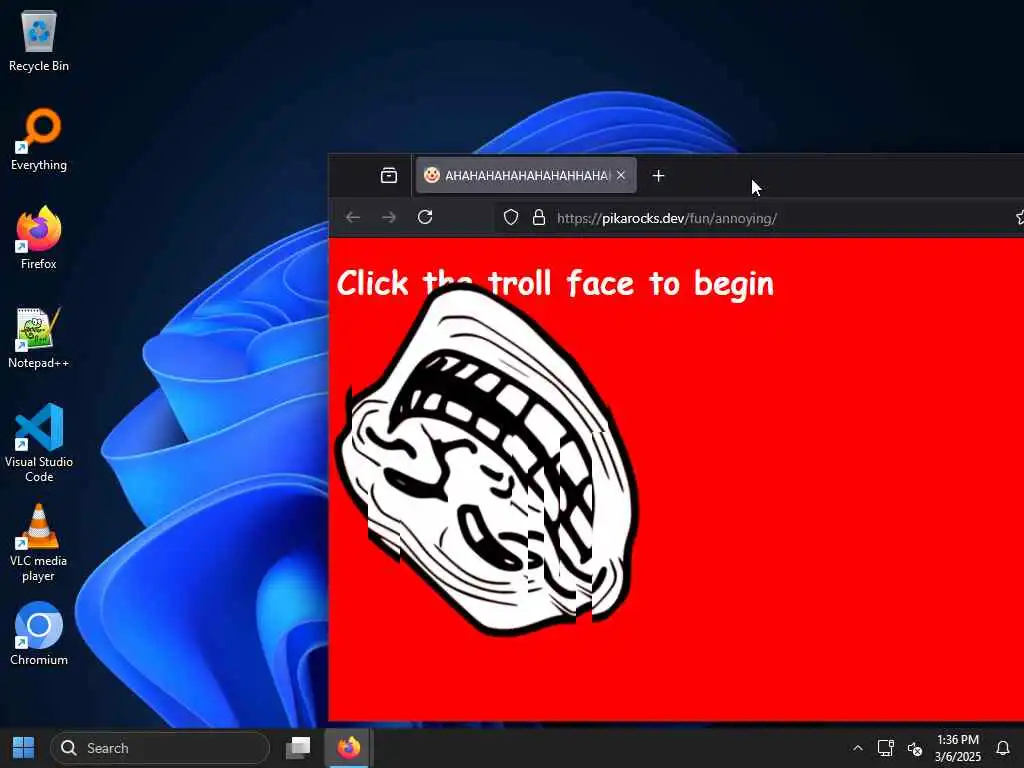Open the tracking protection shield icon

click(511, 217)
